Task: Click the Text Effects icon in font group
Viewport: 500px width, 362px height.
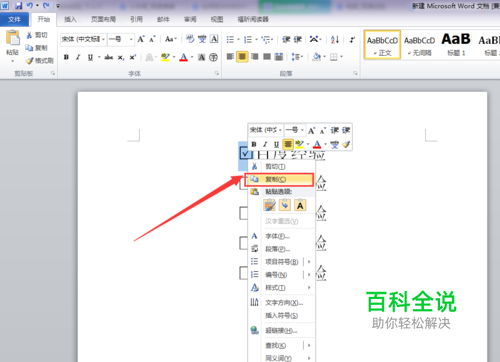Action: 149,57
